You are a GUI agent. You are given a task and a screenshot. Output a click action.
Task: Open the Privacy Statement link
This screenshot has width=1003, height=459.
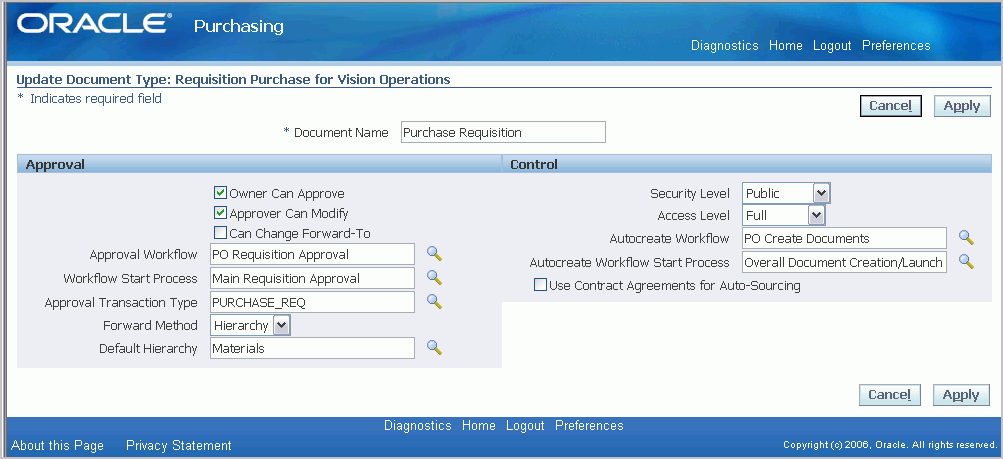[x=178, y=446]
